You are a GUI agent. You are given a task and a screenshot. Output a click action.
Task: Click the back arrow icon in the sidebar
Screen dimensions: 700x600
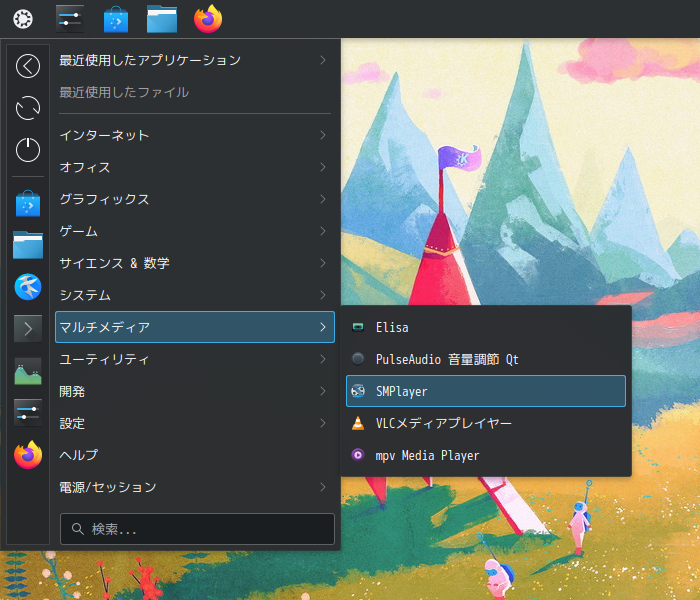tap(28, 66)
